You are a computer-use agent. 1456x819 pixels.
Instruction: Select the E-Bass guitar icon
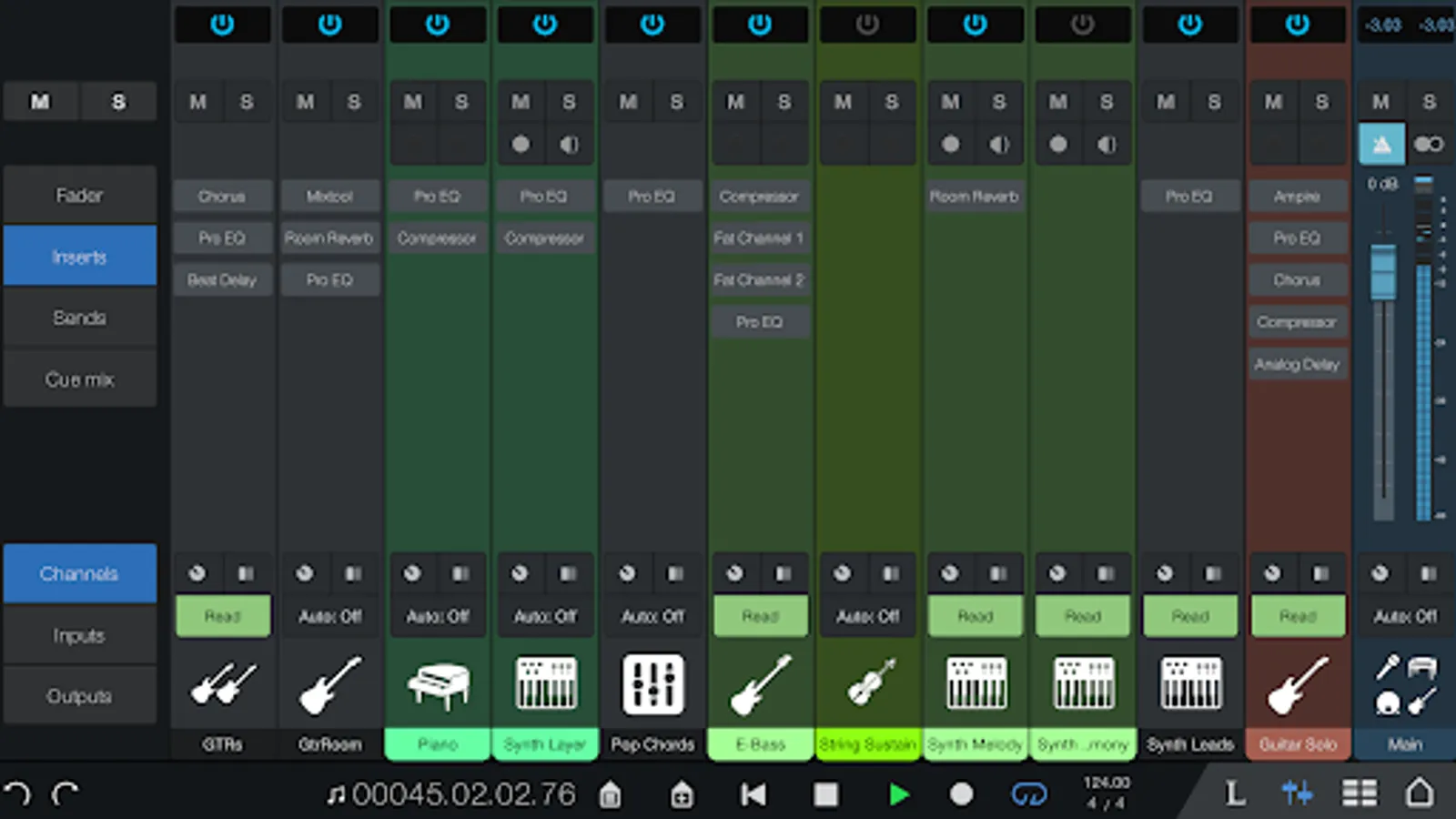point(761,684)
